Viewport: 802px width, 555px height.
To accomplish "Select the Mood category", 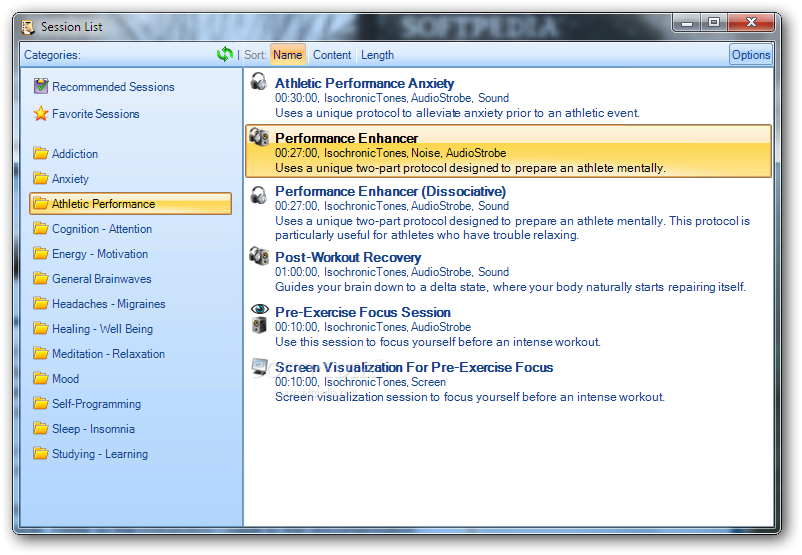I will 65,379.
